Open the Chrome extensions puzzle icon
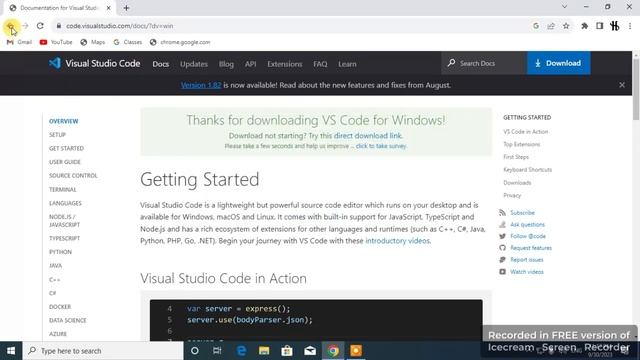This screenshot has width=640, height=360. [x=584, y=26]
